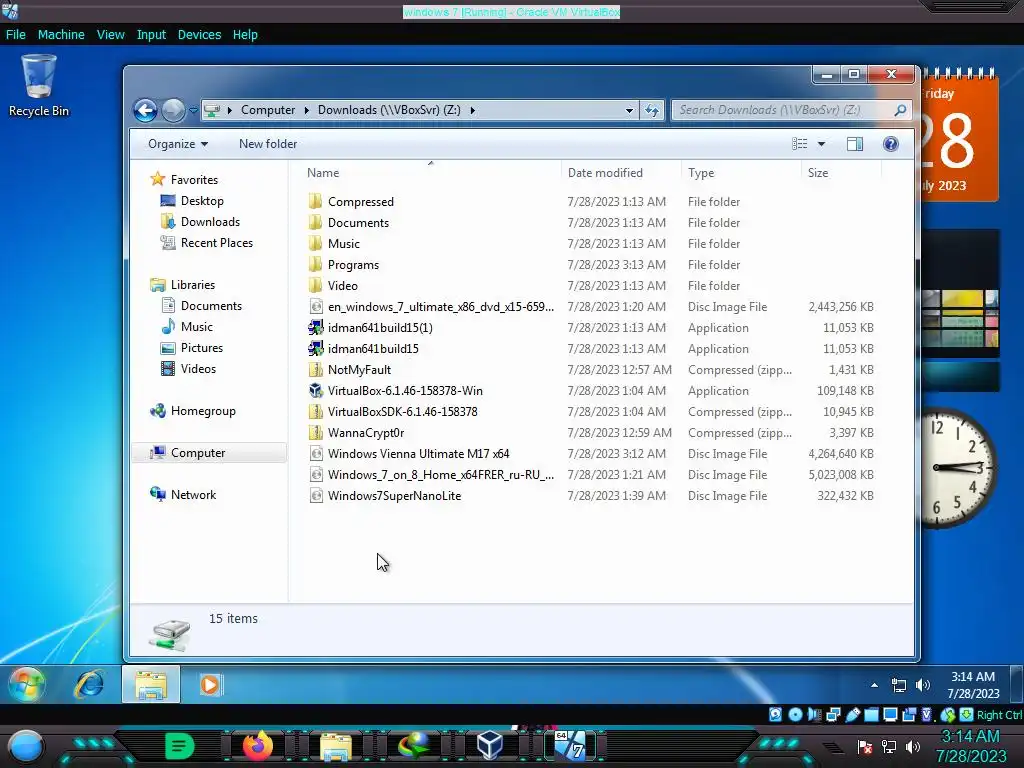Click the New folder button
The width and height of the screenshot is (1024, 768).
pos(268,144)
